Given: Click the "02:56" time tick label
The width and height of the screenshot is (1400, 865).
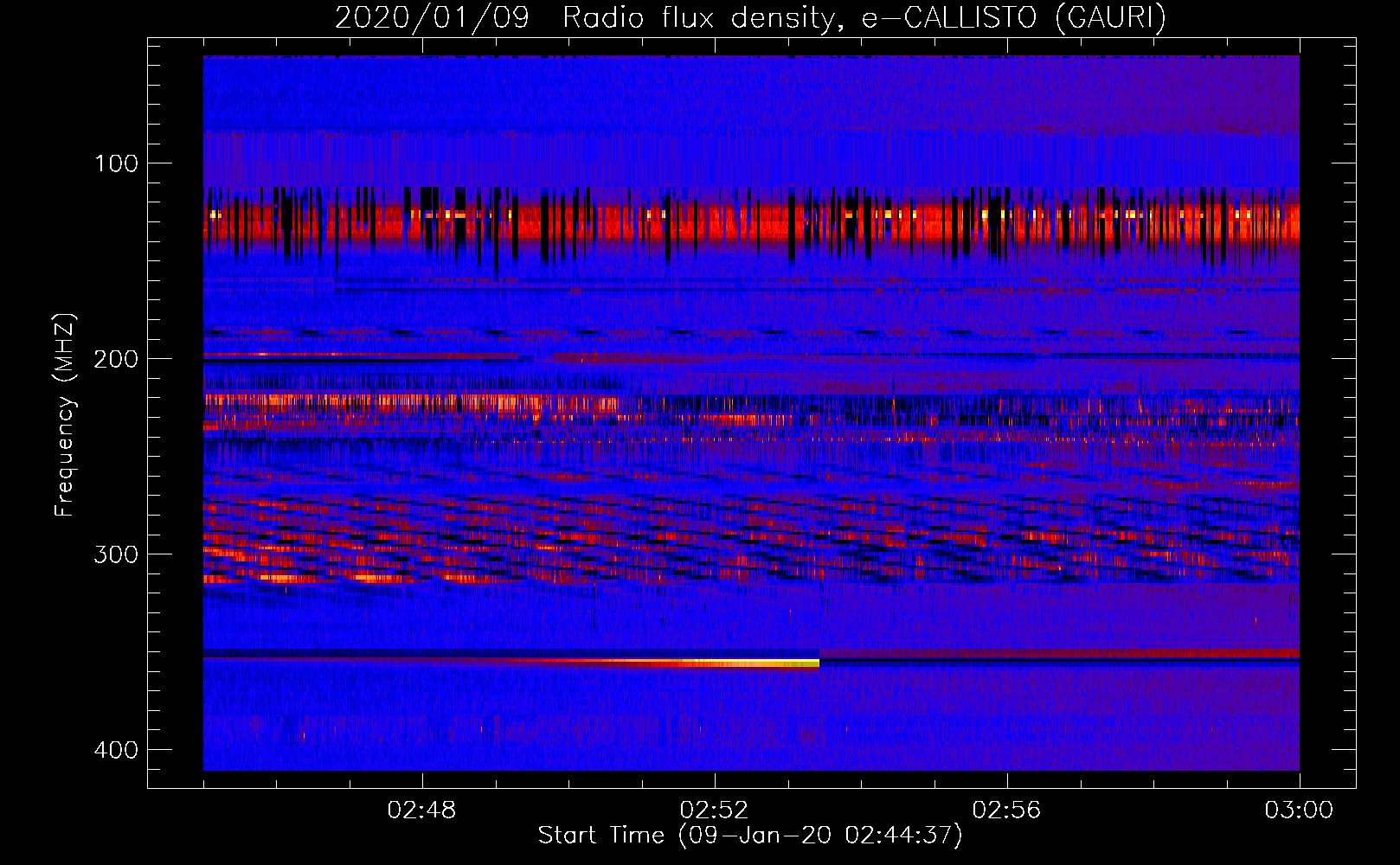Looking at the screenshot, I should (x=1007, y=811).
